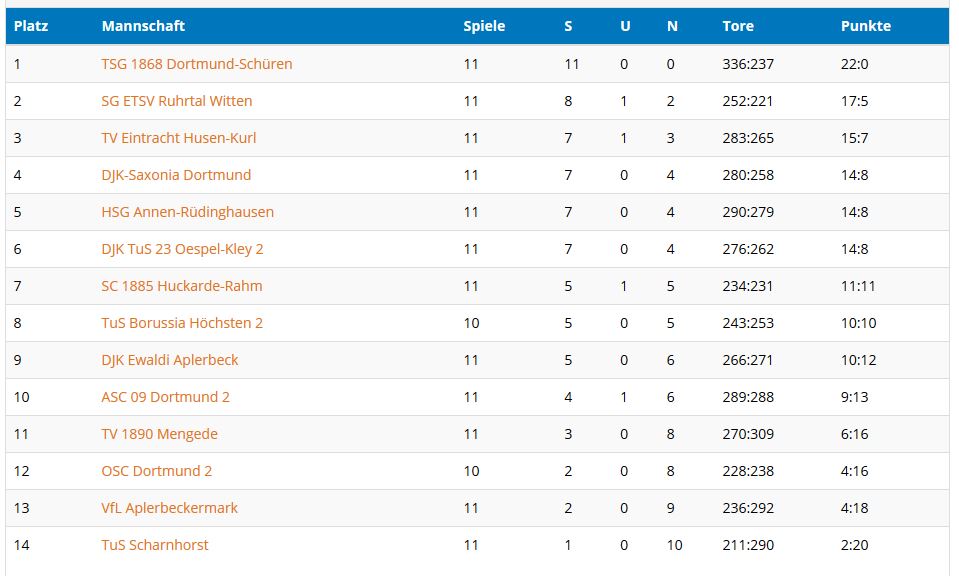959x576 pixels.
Task: Click the Punkte column header
Action: pos(865,26)
